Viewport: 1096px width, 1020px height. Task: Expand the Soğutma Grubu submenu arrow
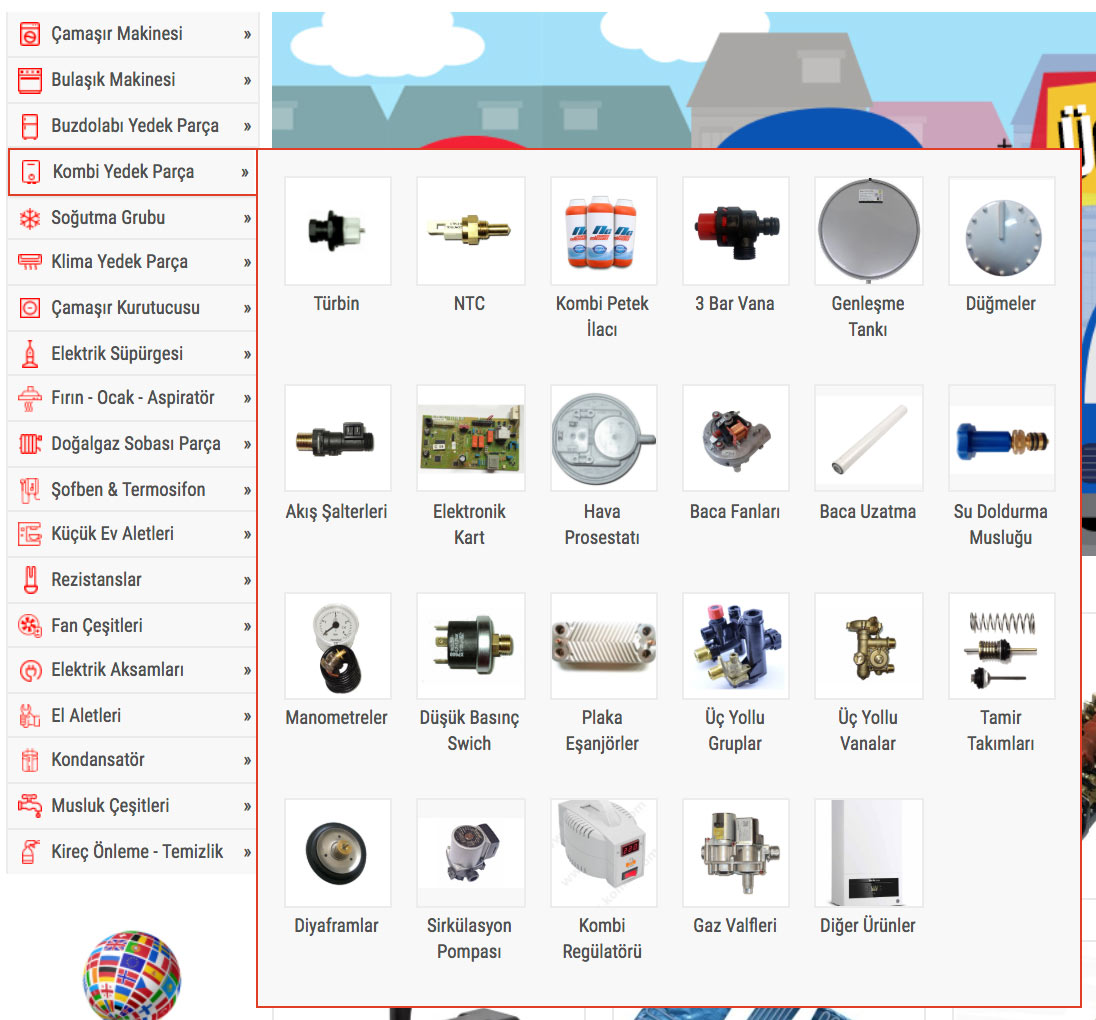[247, 219]
